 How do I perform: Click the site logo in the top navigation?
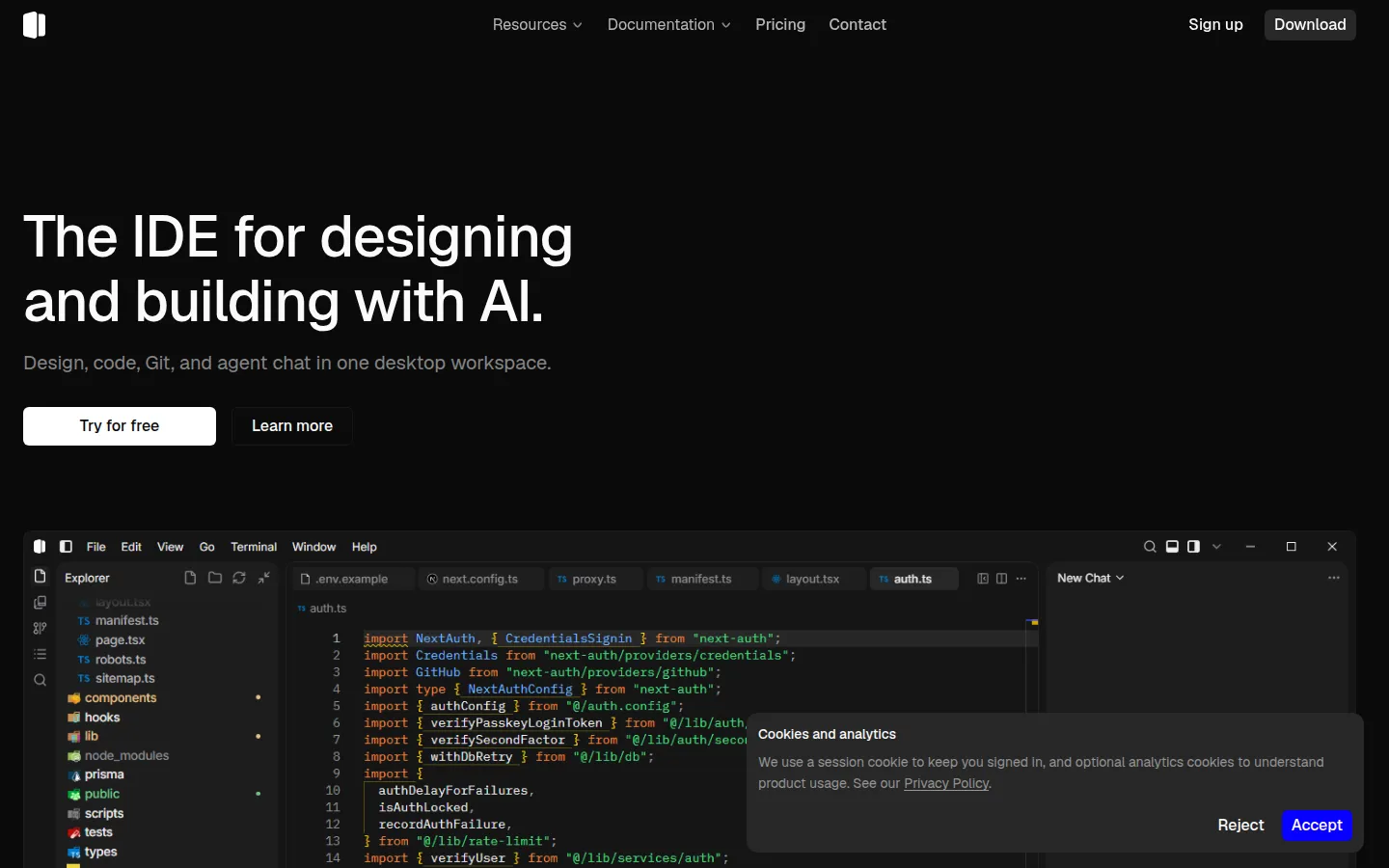pyautogui.click(x=35, y=25)
